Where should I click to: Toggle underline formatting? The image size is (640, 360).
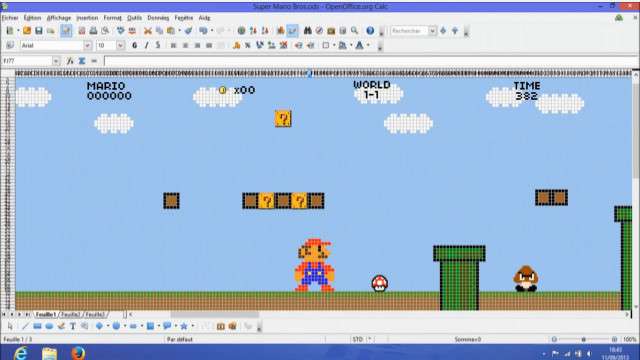[x=158, y=45]
